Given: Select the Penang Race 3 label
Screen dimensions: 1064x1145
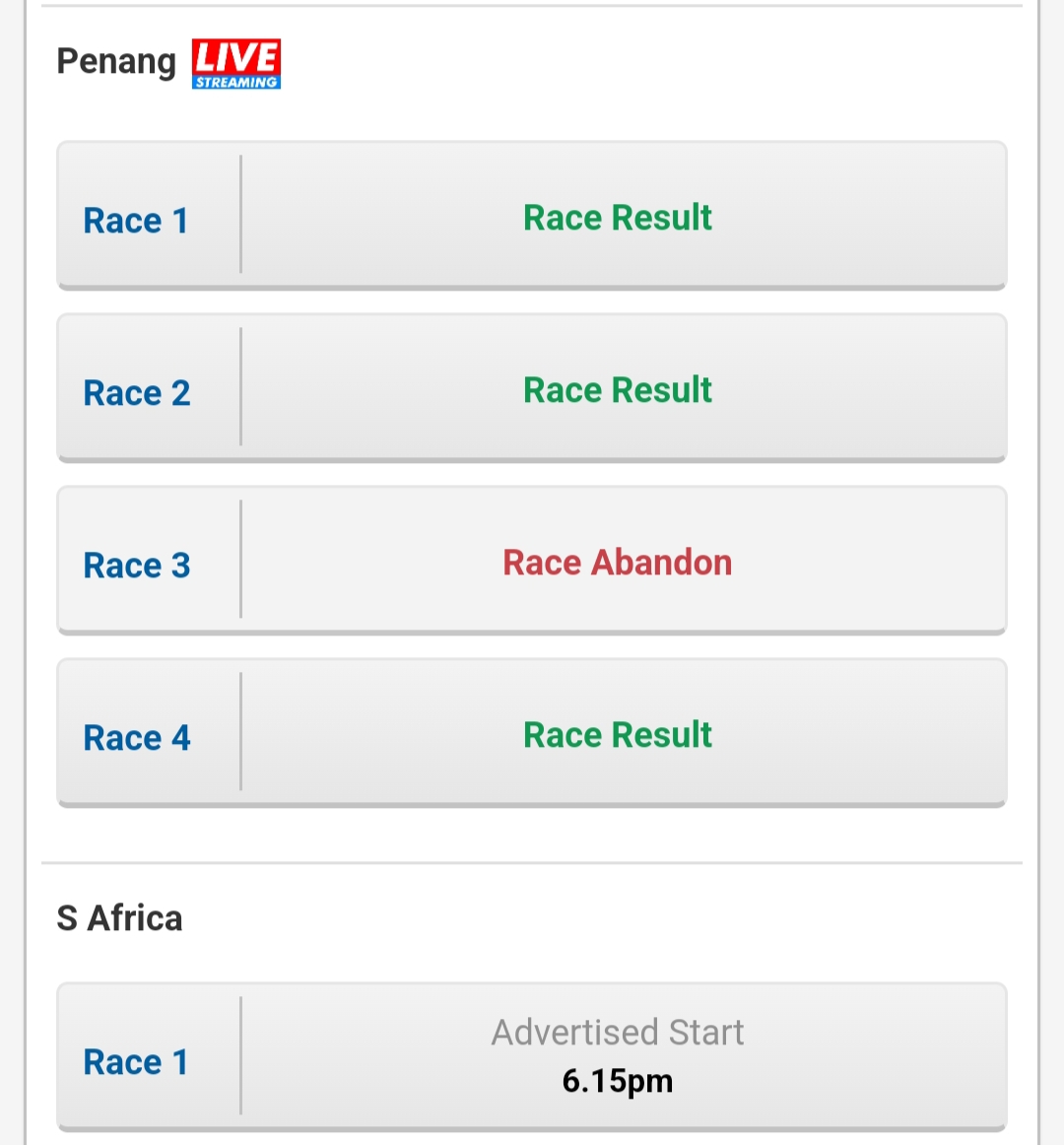Looking at the screenshot, I should pos(137,566).
